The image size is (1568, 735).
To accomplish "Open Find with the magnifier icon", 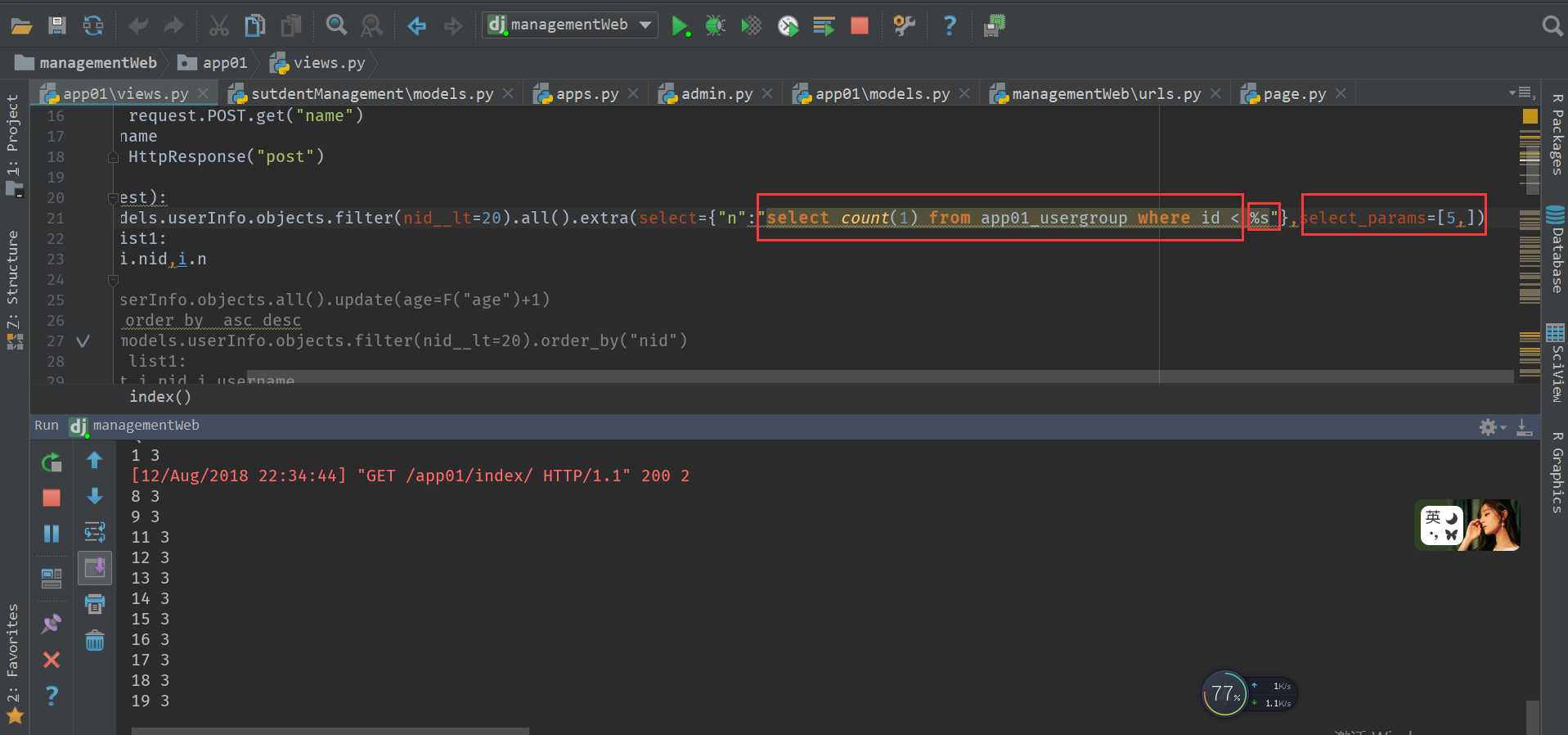I will click(x=336, y=25).
